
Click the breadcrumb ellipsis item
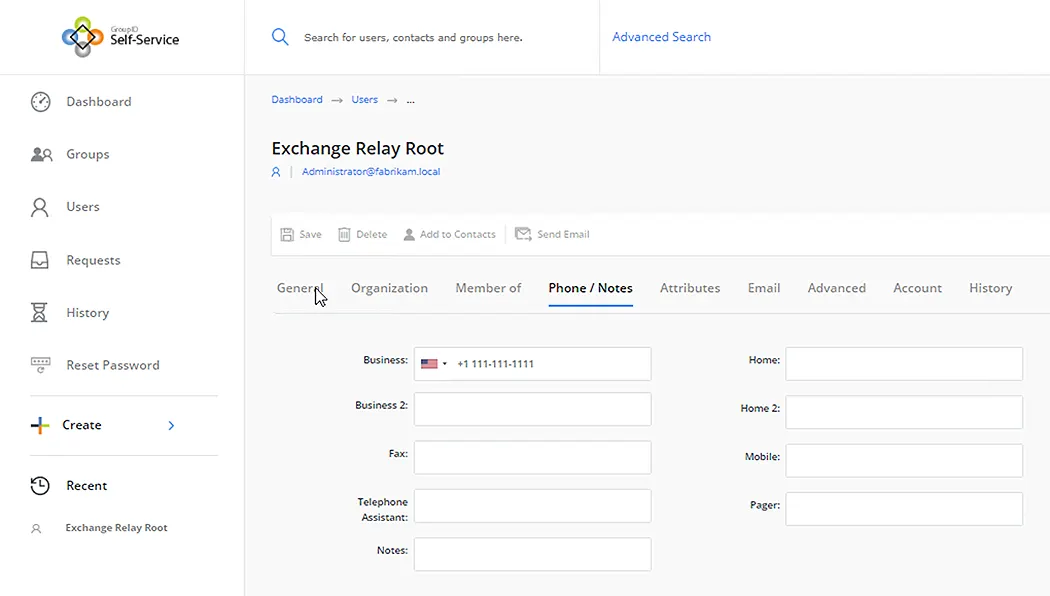[410, 100]
